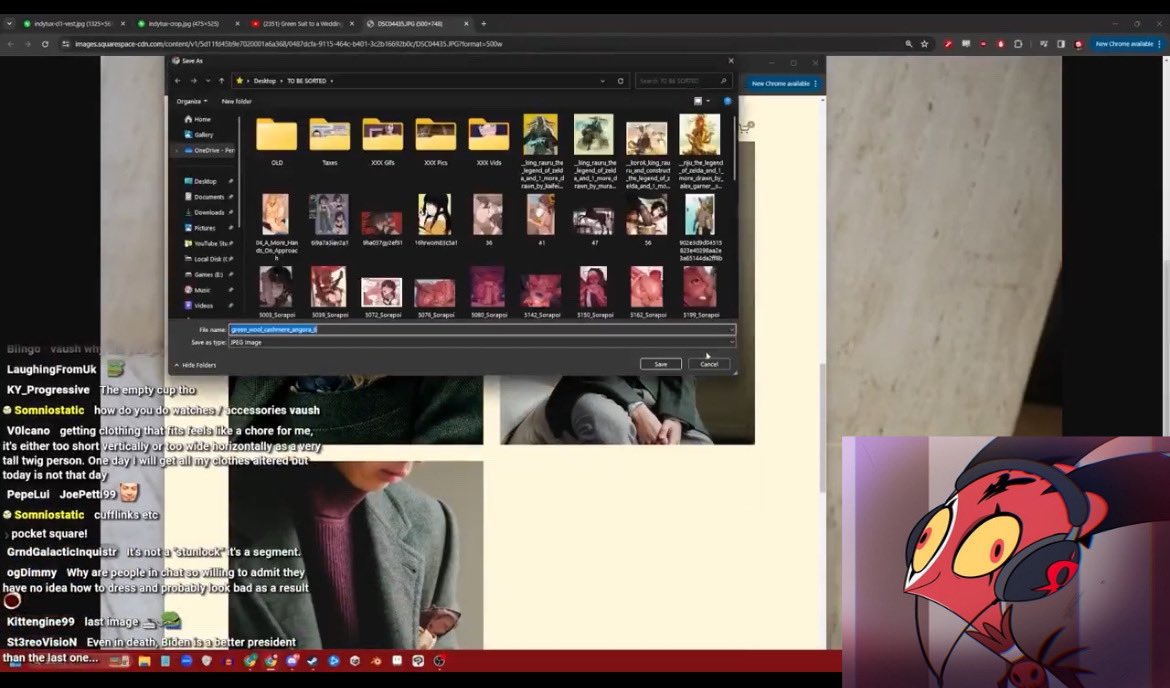Click the view mode icon near top-right of dialog
The image size is (1170, 688).
pos(700,100)
